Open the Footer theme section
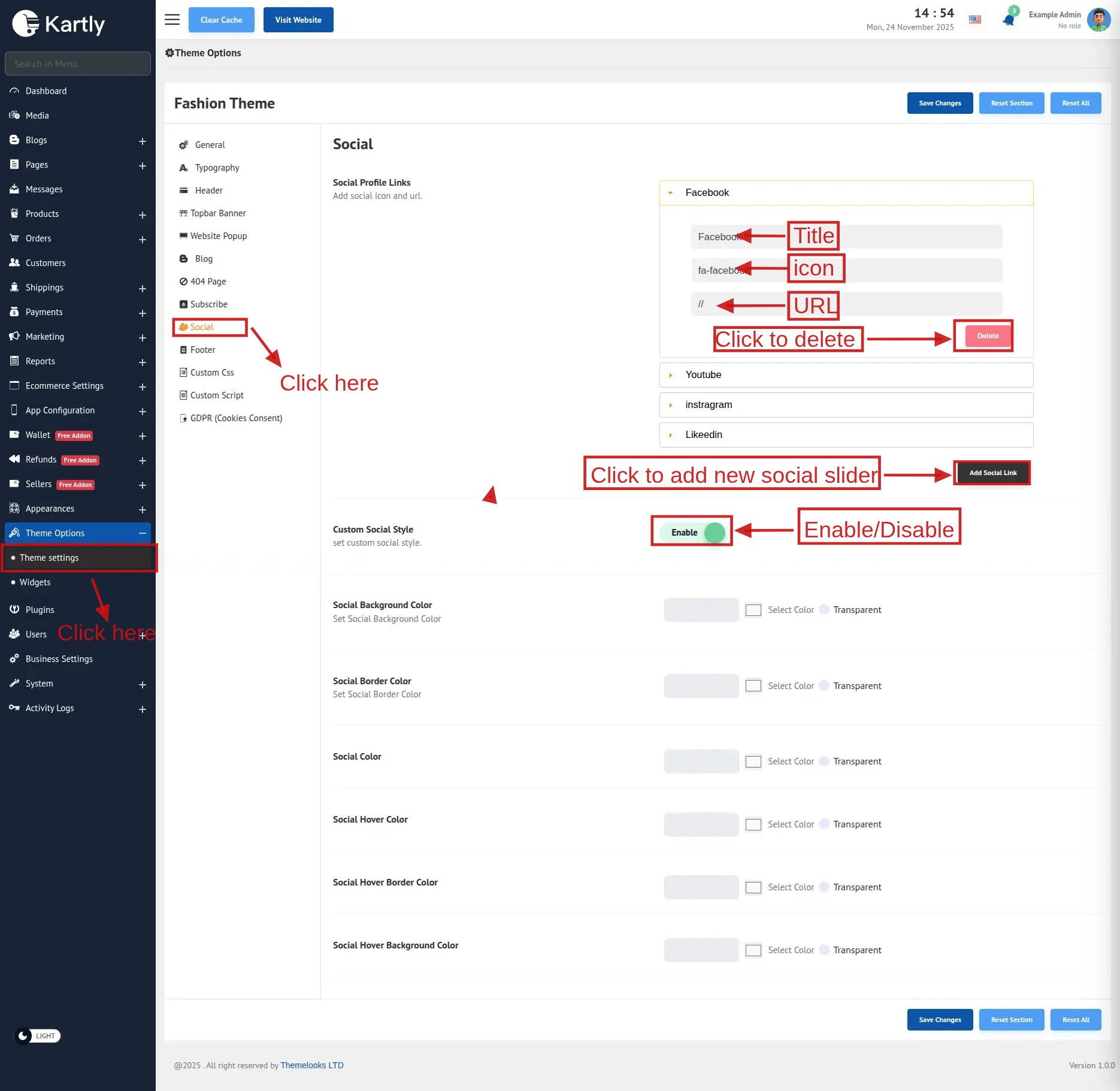The height and width of the screenshot is (1091, 1120). tap(202, 350)
